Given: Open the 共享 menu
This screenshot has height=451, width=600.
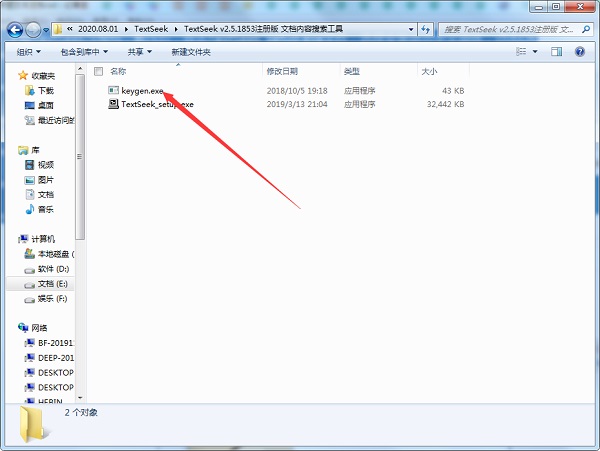Looking at the screenshot, I should [x=140, y=52].
